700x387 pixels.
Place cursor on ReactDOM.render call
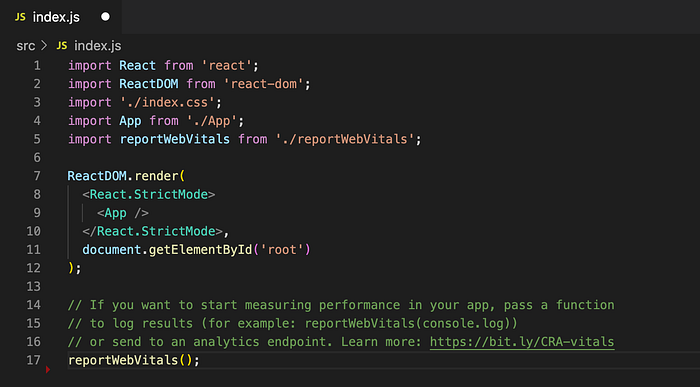(126, 176)
